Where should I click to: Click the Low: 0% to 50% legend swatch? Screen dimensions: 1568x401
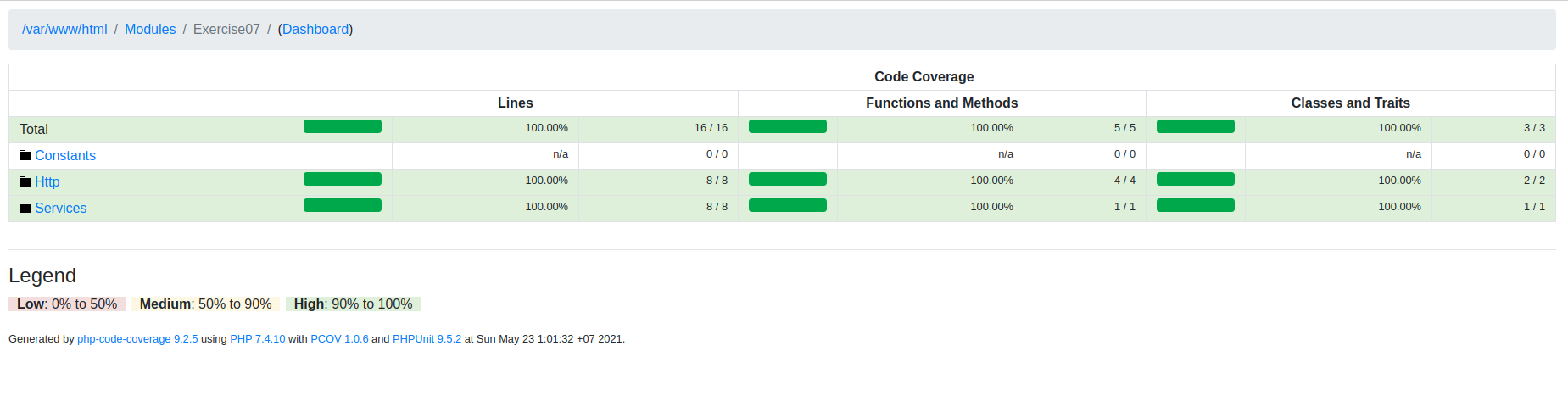pyautogui.click(x=67, y=304)
